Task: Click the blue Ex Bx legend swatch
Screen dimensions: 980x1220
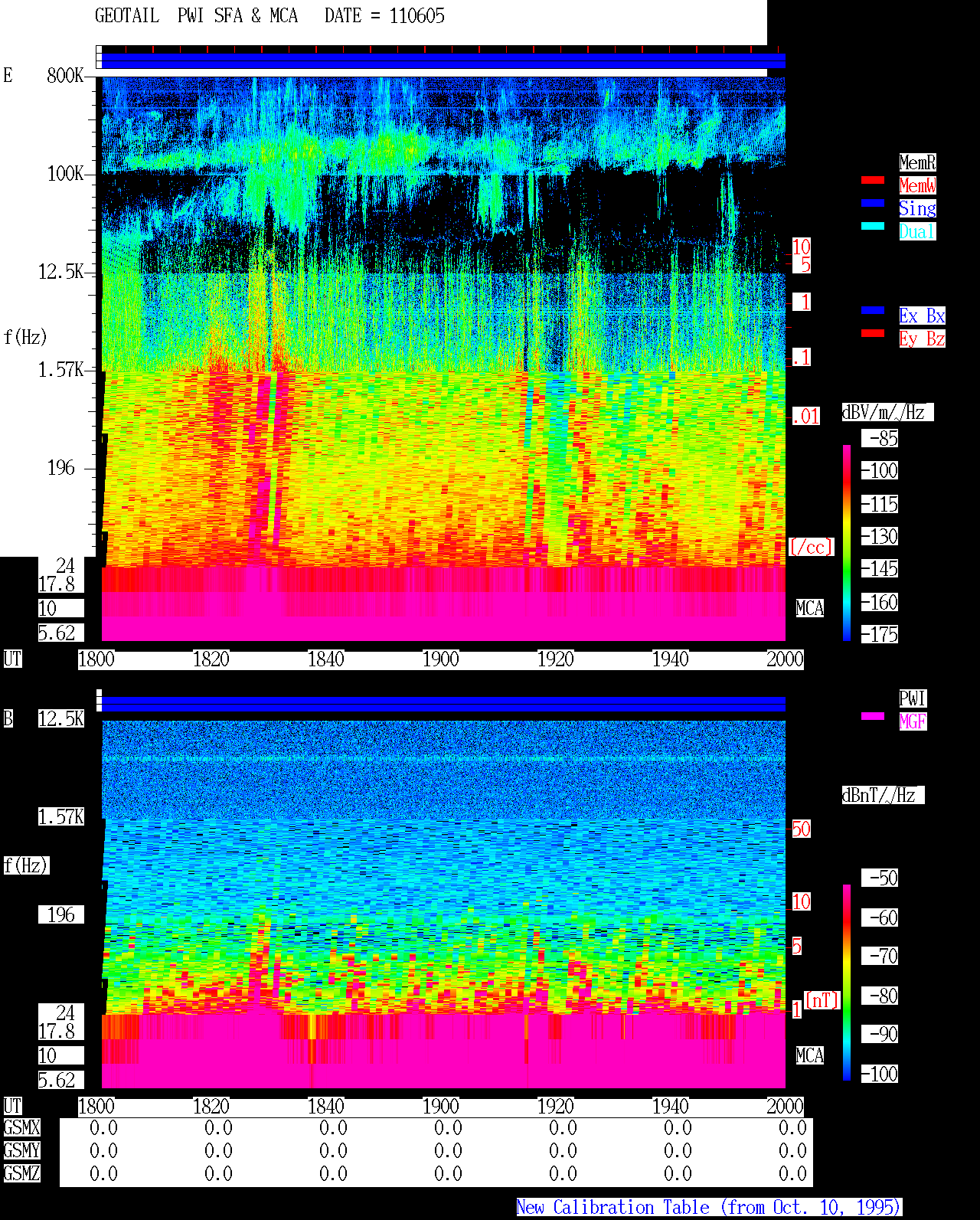Action: tap(873, 310)
